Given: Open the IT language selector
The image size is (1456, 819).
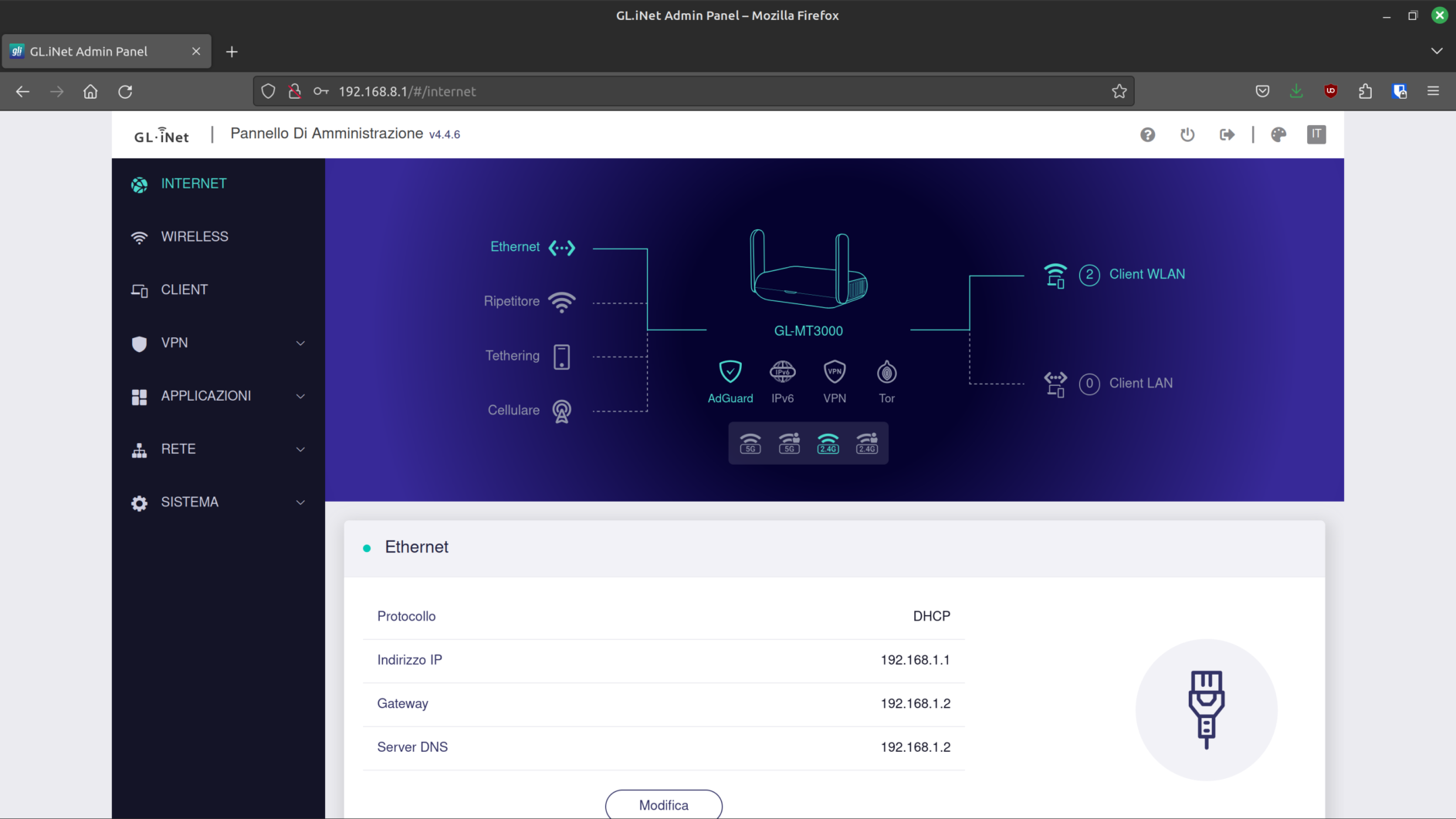Looking at the screenshot, I should click(1316, 134).
